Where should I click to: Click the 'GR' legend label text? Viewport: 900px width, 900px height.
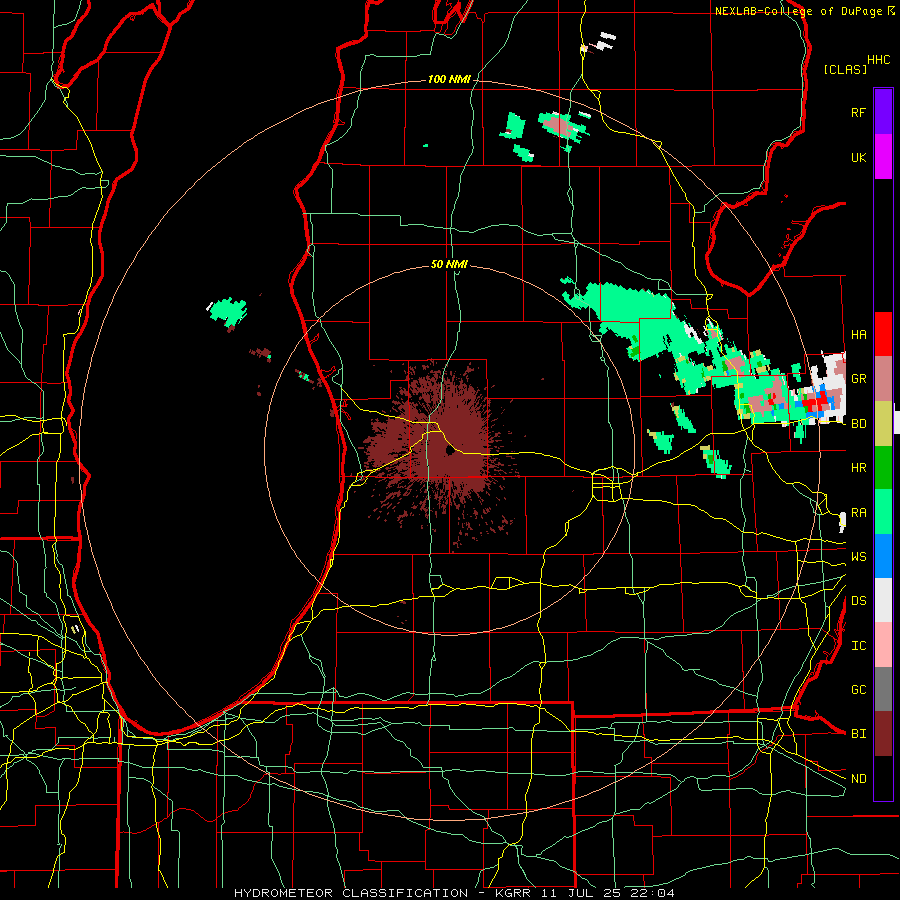pos(859,379)
